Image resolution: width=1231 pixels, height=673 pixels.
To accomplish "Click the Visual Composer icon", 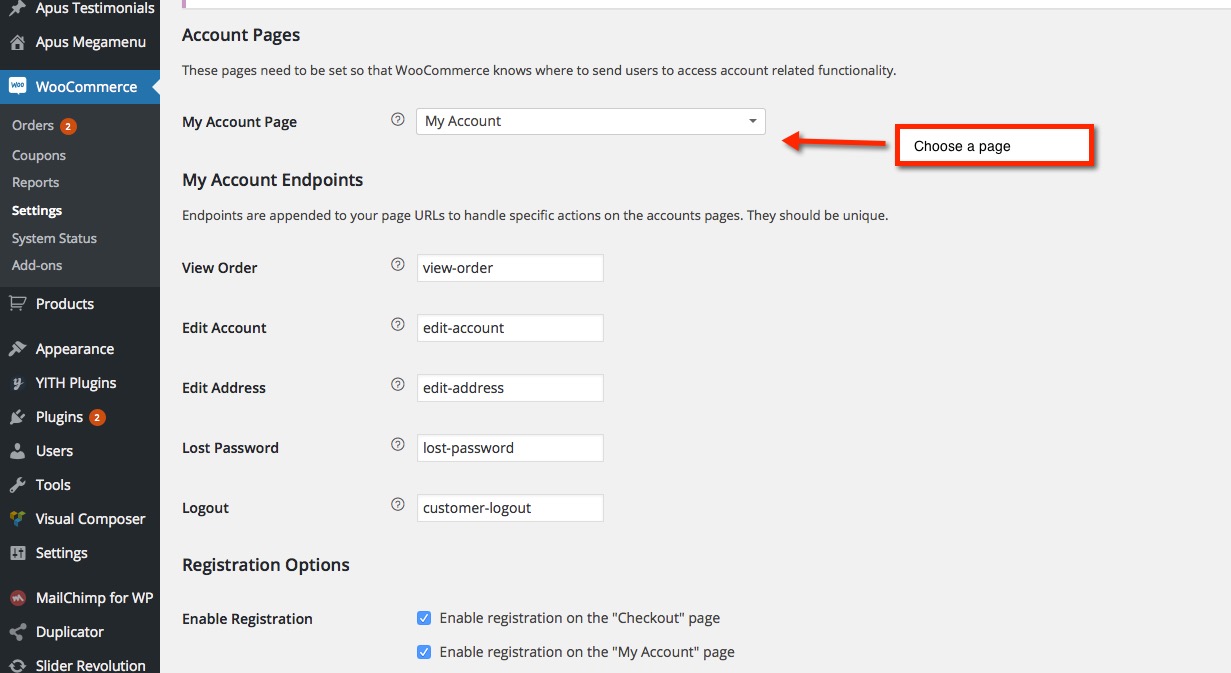I will (x=17, y=519).
